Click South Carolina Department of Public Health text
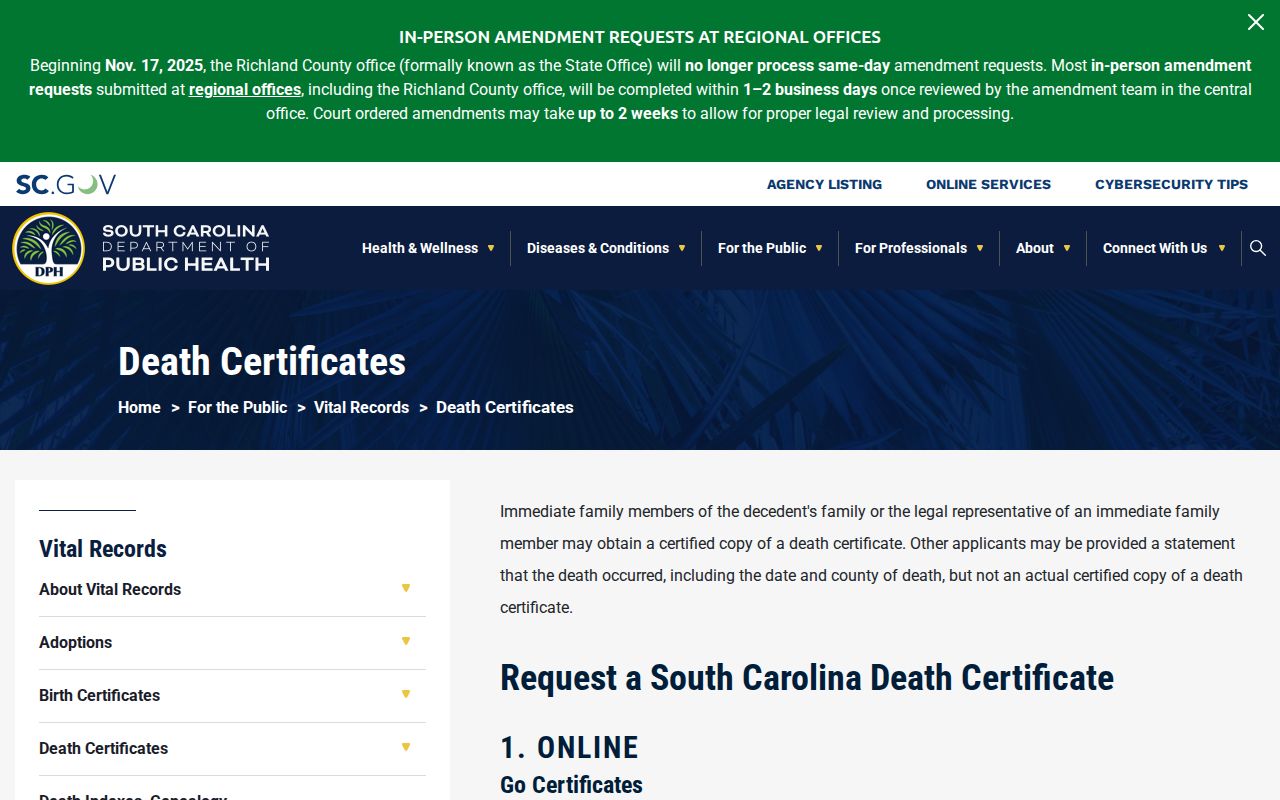The width and height of the screenshot is (1280, 800). [x=186, y=248]
